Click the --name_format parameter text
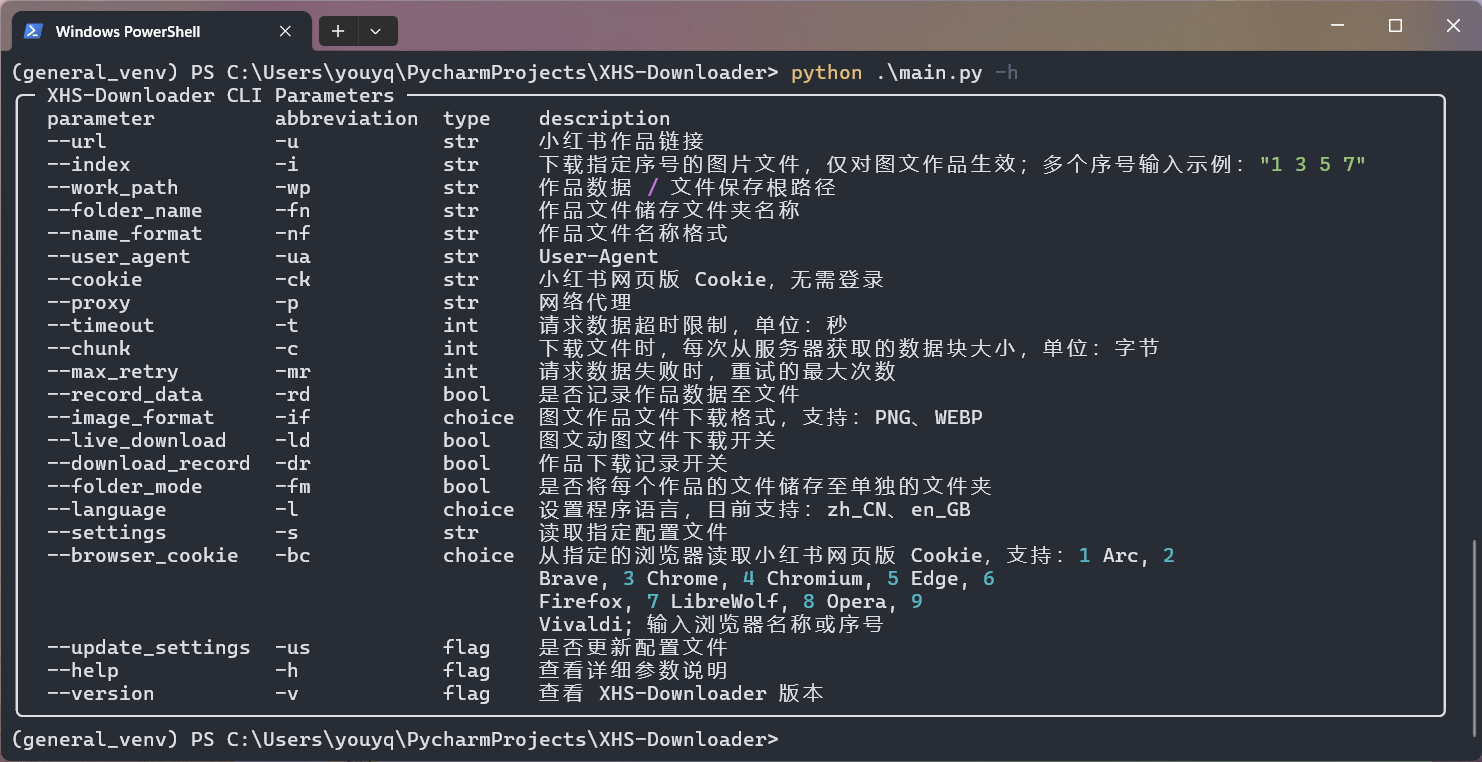Screen dimensions: 1482x762 click(x=125, y=233)
